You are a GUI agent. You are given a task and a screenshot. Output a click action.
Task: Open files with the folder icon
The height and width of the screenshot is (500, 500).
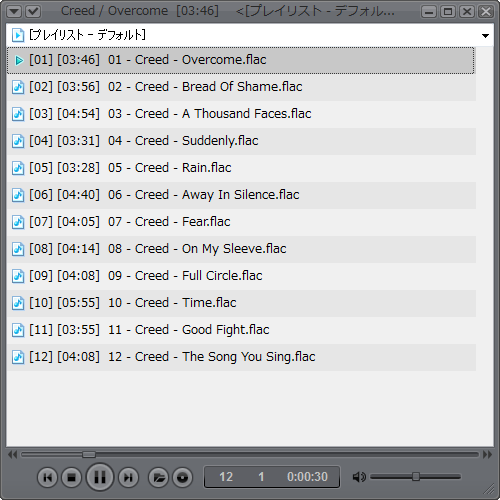pyautogui.click(x=158, y=477)
